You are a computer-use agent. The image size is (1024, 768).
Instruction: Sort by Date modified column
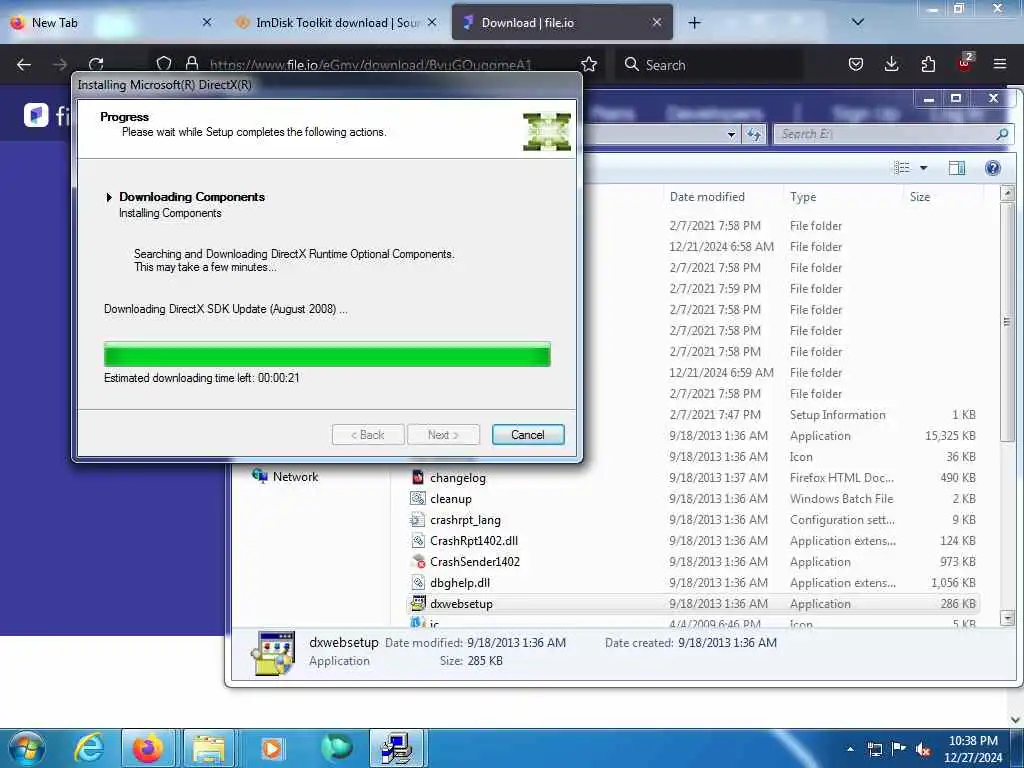point(722,197)
